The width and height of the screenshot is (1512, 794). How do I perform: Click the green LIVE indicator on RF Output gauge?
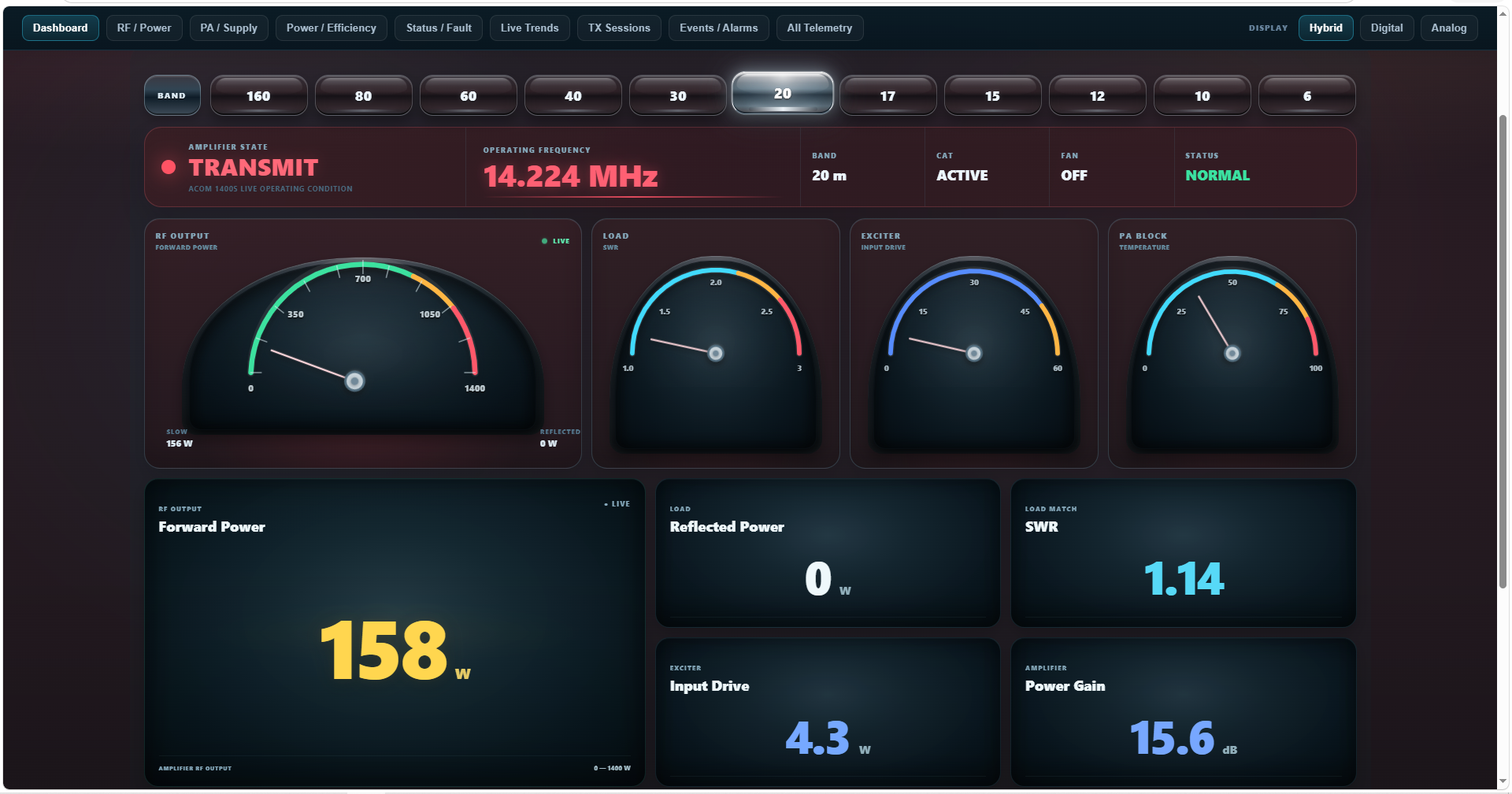point(555,241)
